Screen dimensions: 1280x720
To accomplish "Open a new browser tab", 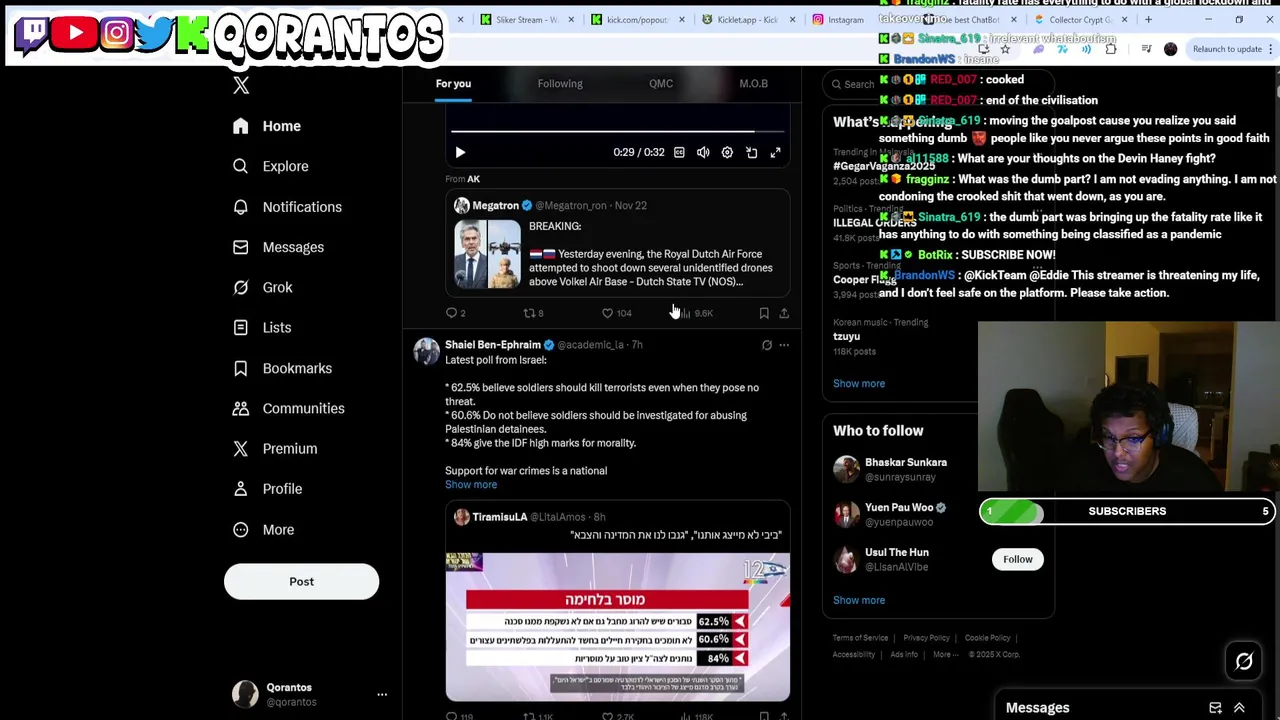I will (1148, 19).
